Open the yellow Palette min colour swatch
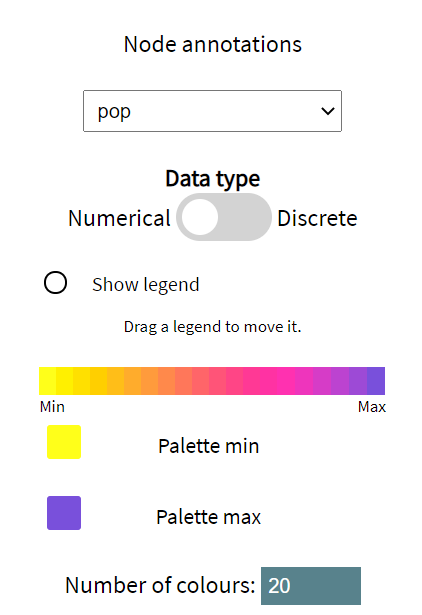422x615 pixels. tap(64, 442)
